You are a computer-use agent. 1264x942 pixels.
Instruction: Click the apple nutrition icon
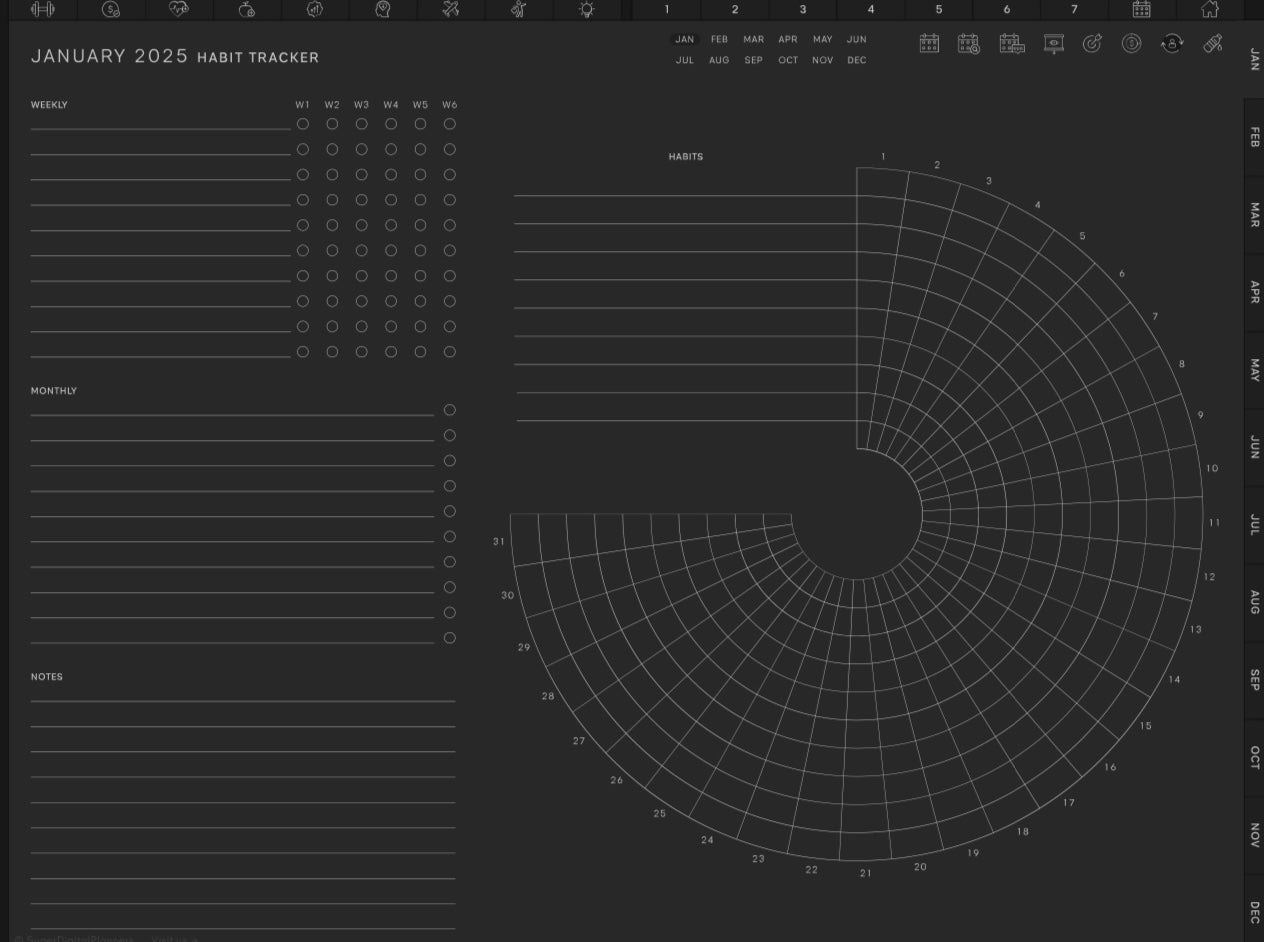247,9
